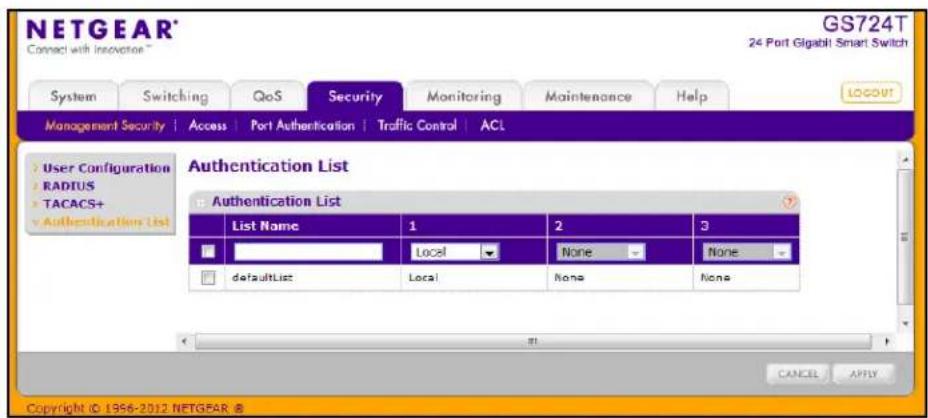The image size is (928, 418).
Task: Click the vertical scrollbar thumb
Action: tap(903, 237)
